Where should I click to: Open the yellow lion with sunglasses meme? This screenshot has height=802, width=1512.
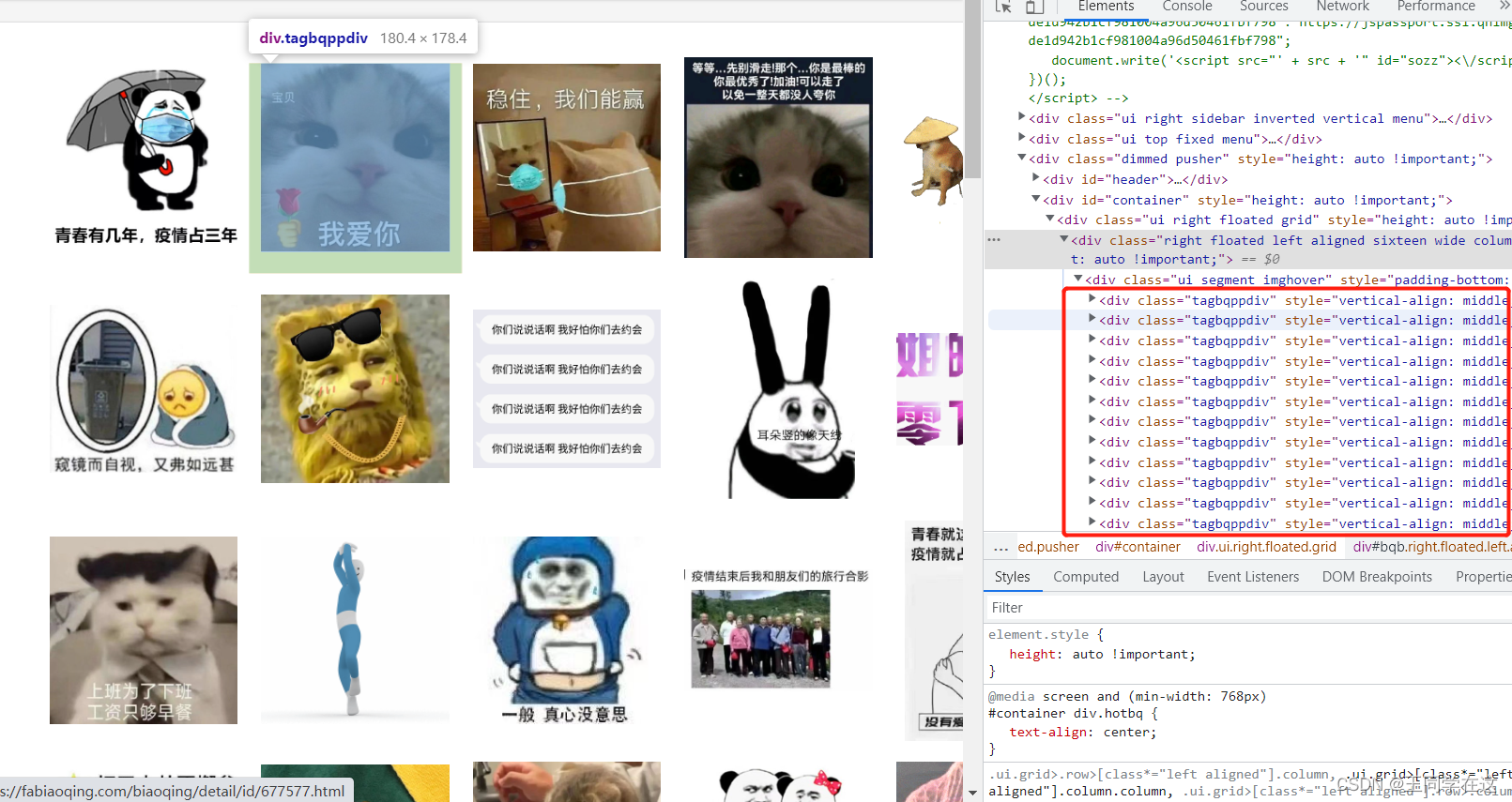pyautogui.click(x=355, y=388)
